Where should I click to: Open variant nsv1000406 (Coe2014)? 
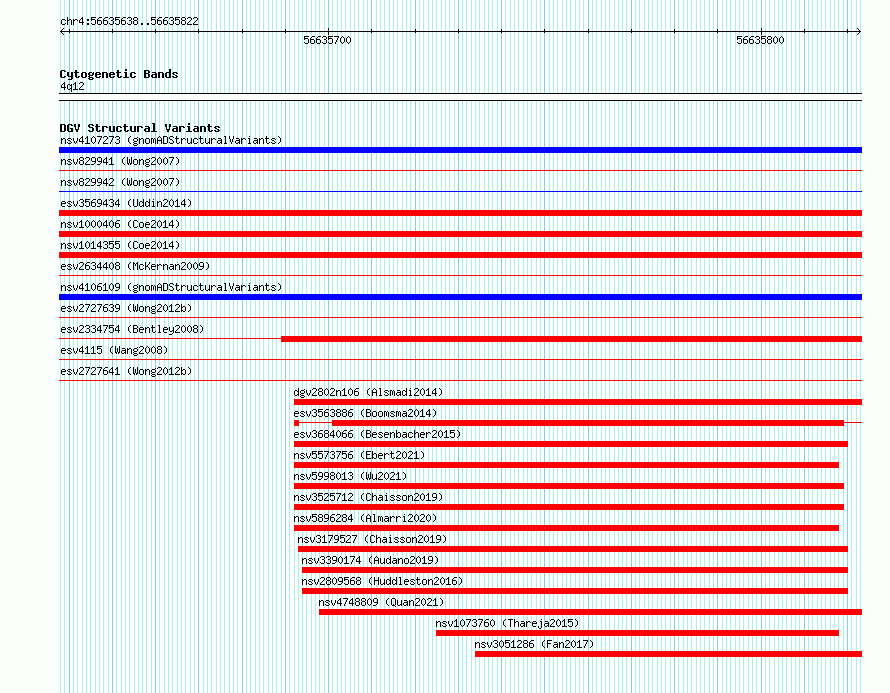click(120, 224)
